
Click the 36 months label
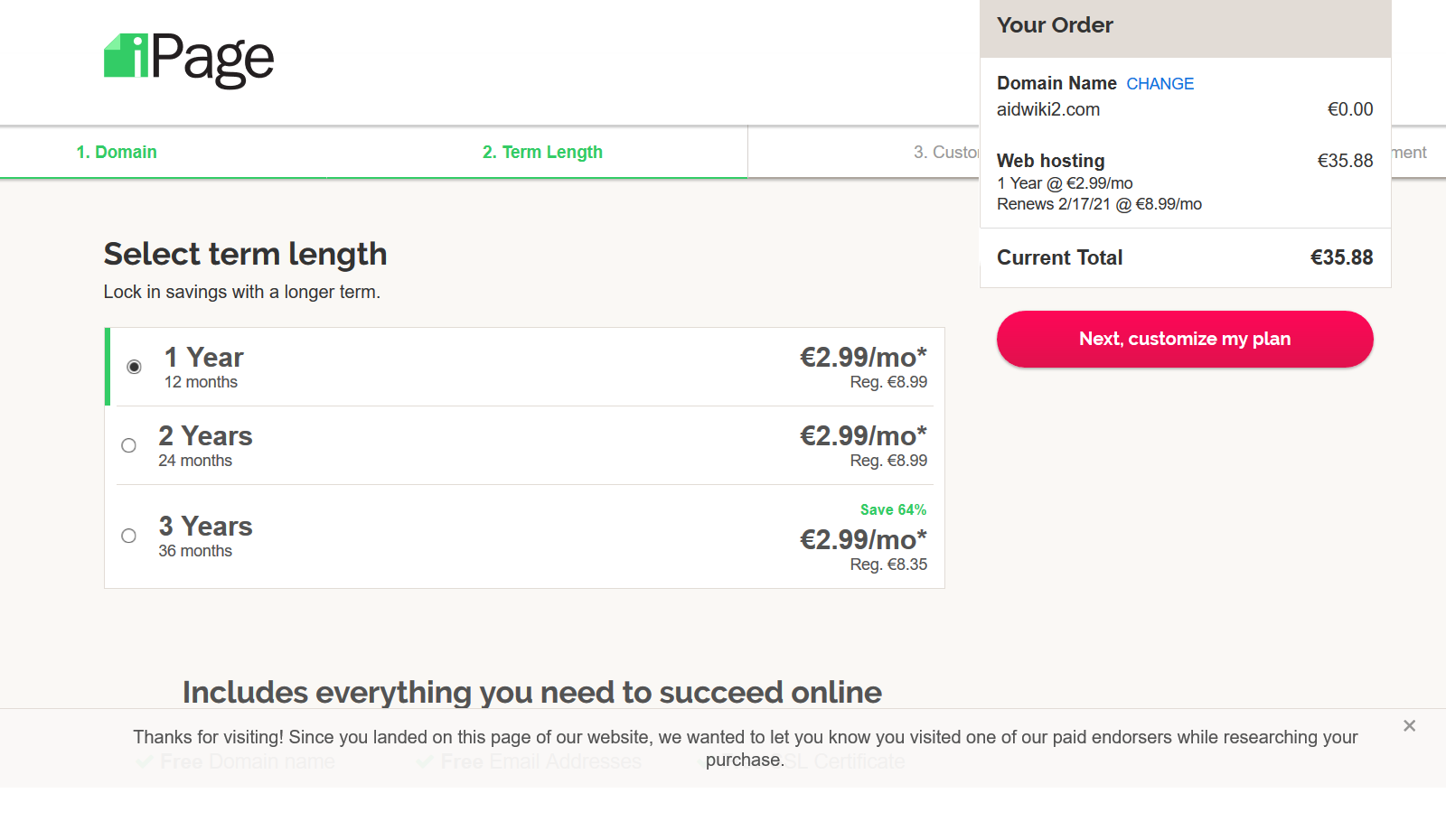pyautogui.click(x=195, y=551)
